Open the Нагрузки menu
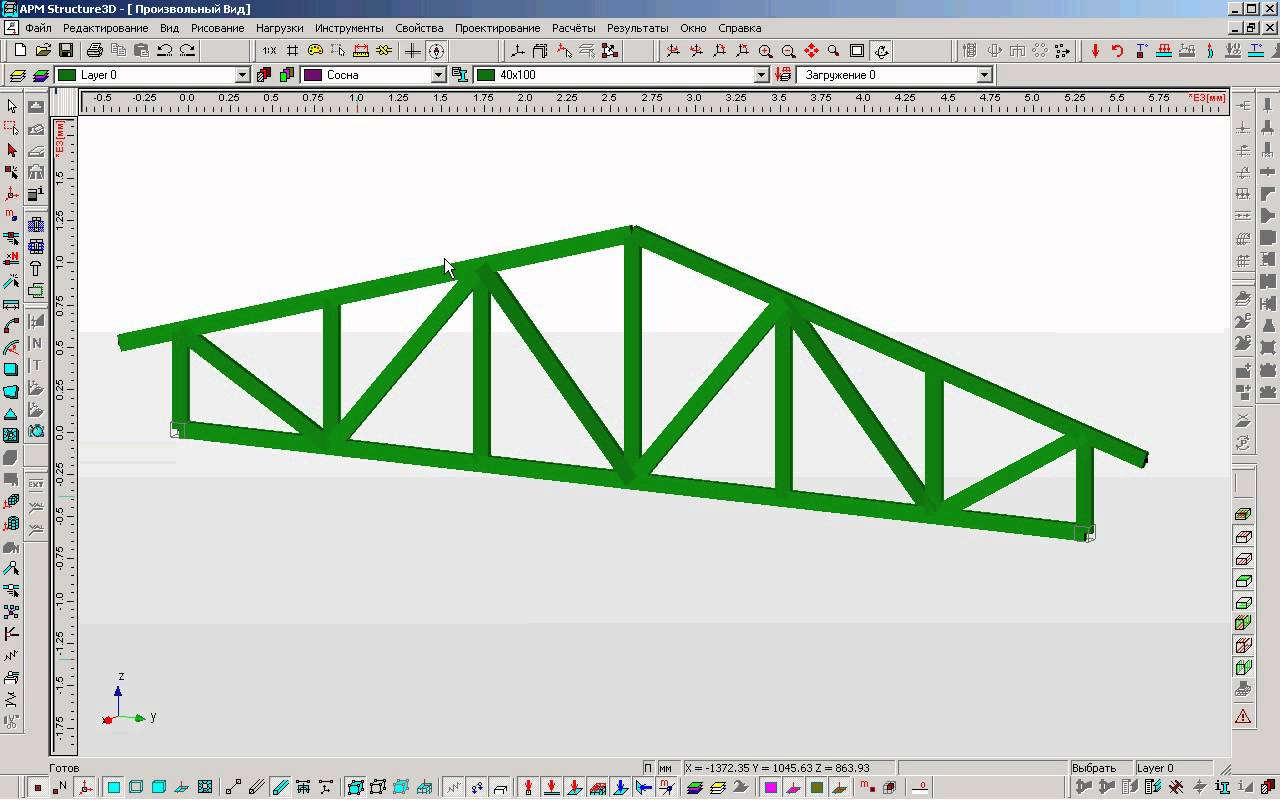The height and width of the screenshot is (800, 1280). tap(279, 28)
